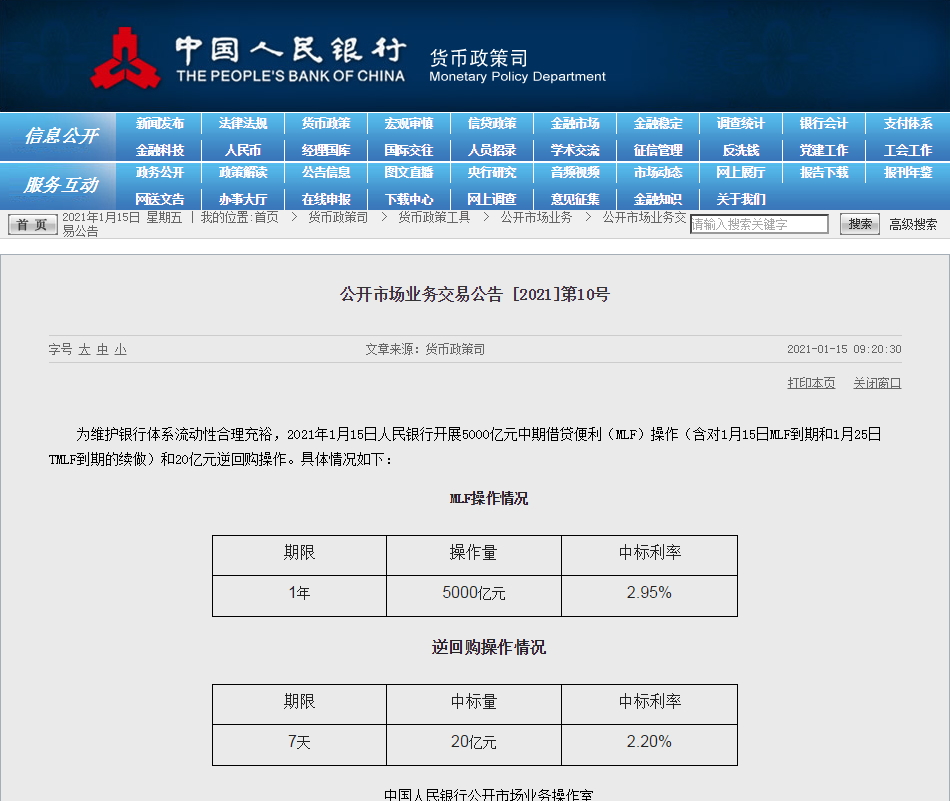Focus the search keyword input field
This screenshot has width=950, height=801.
pyautogui.click(x=759, y=224)
